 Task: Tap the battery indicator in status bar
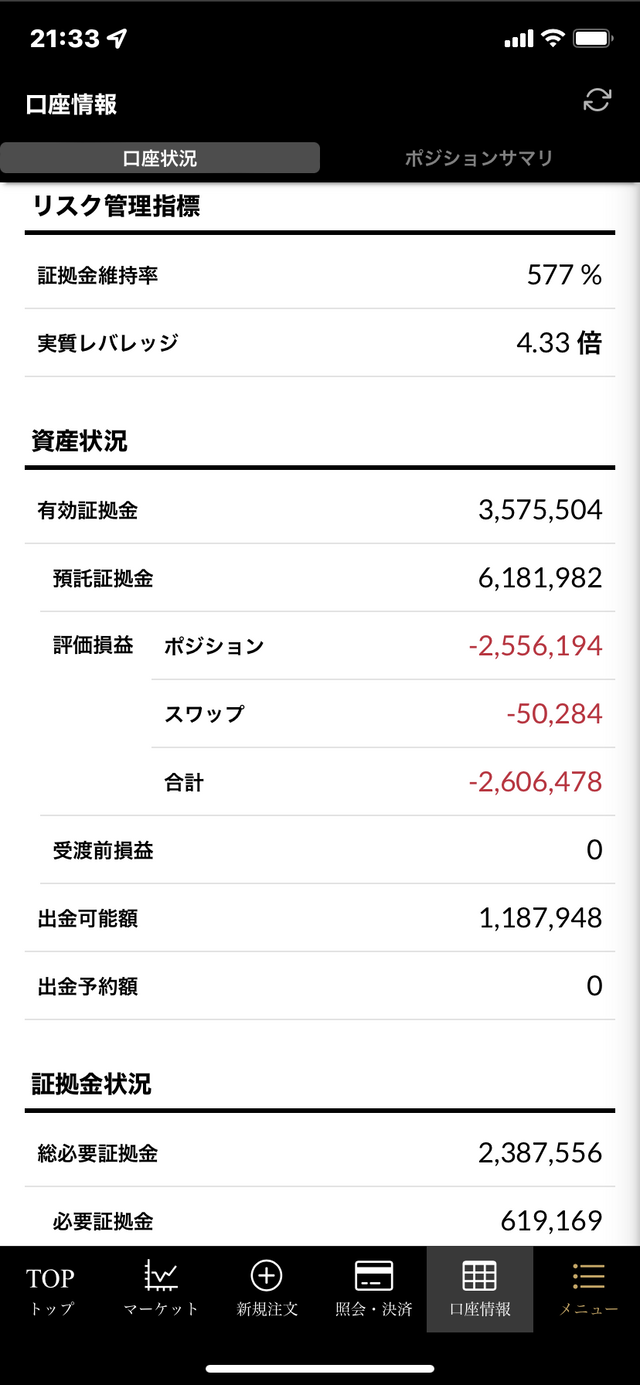click(x=593, y=39)
